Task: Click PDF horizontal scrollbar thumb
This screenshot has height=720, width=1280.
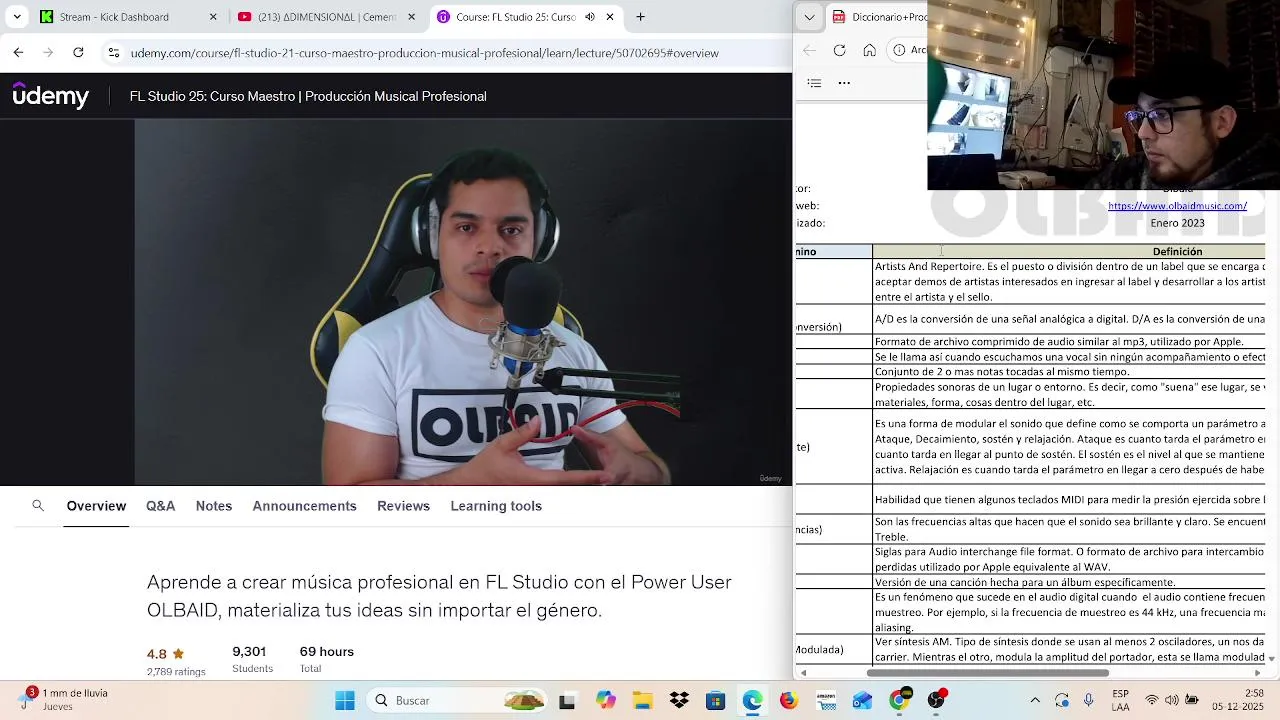Action: 987,673
